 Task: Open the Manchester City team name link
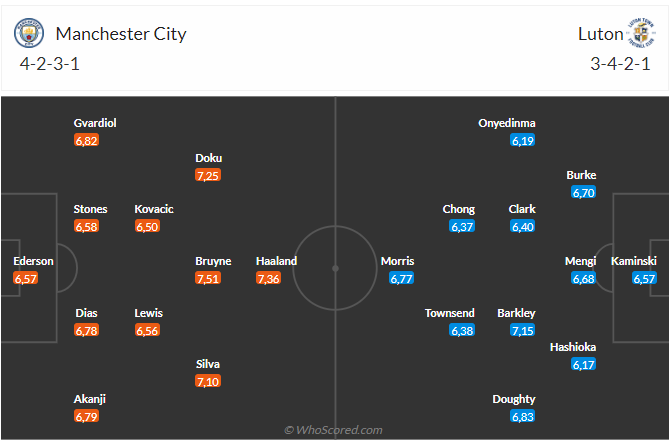(121, 34)
